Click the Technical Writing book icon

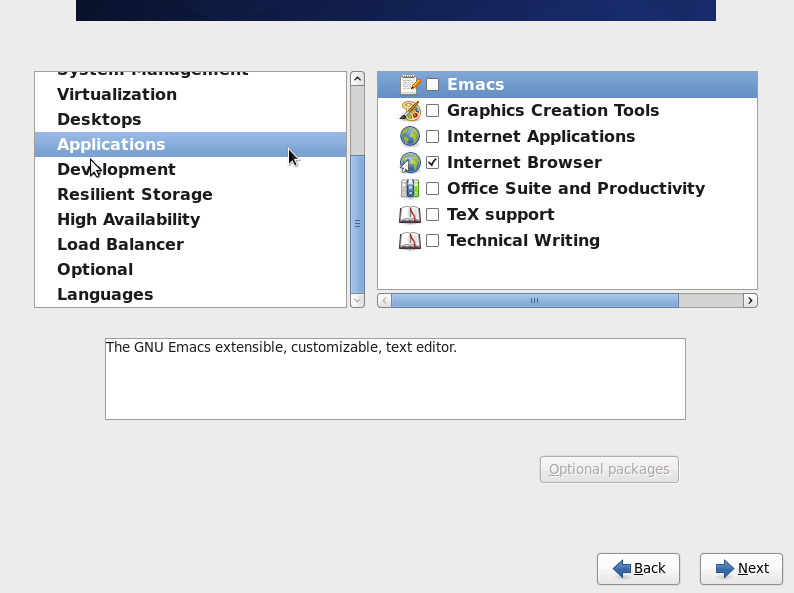point(410,241)
